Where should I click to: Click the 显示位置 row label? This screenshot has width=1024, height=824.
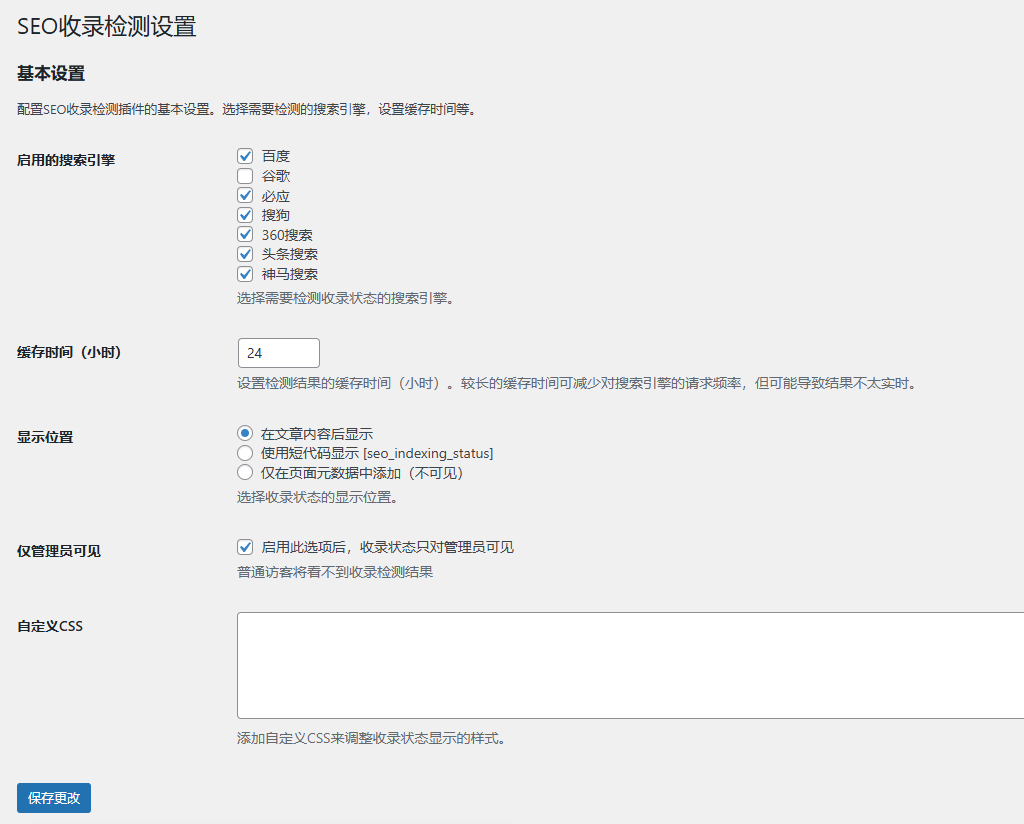pos(45,437)
